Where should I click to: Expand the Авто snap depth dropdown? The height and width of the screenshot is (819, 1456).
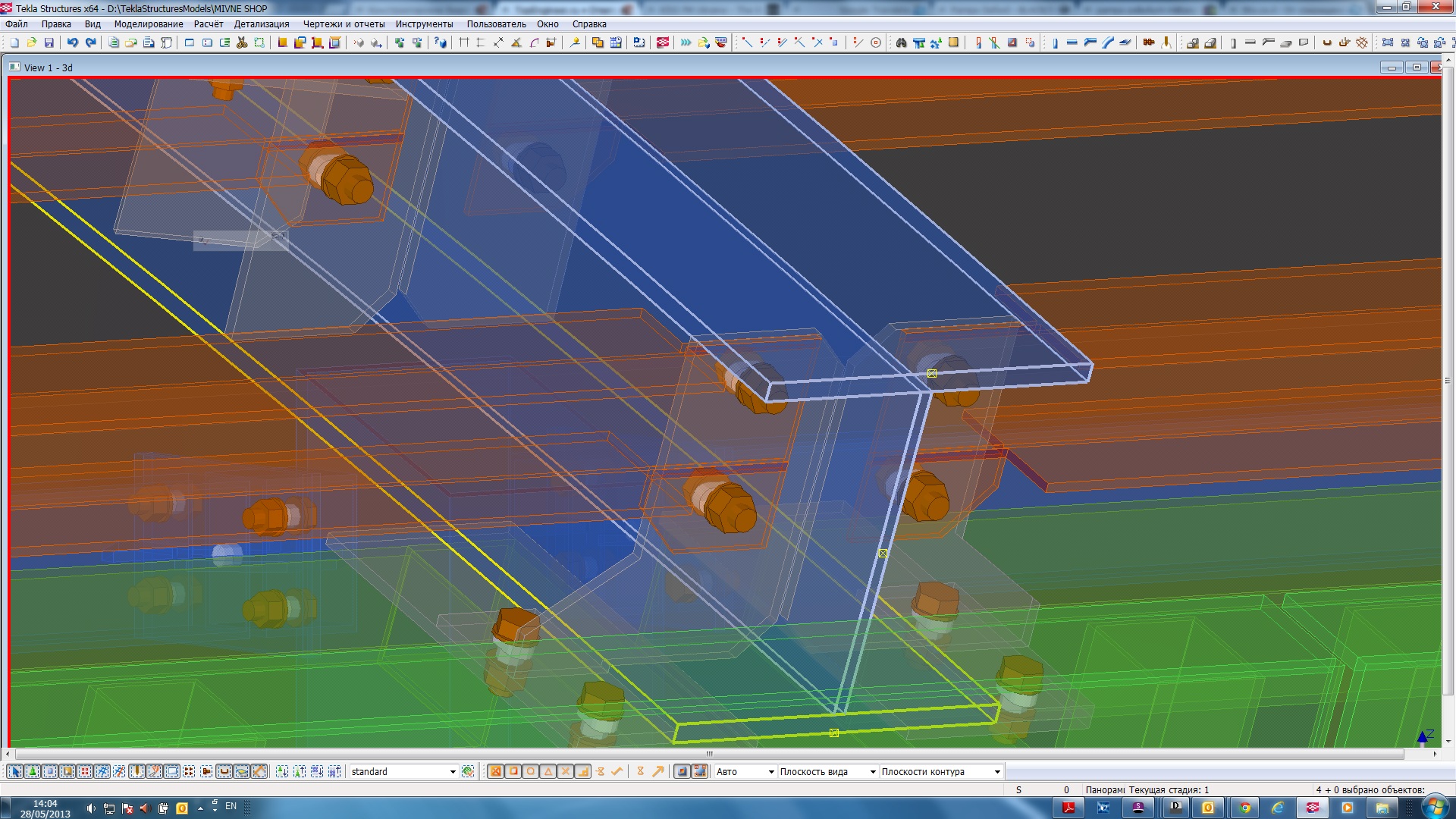pyautogui.click(x=770, y=772)
